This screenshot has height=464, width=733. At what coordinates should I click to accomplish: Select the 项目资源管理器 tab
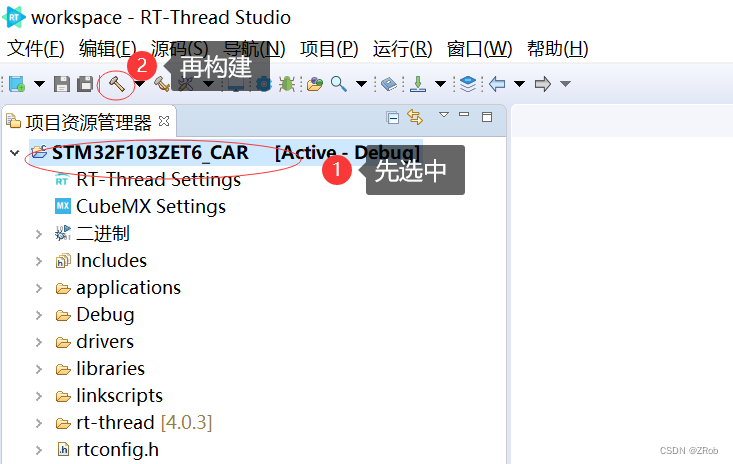pos(89,122)
